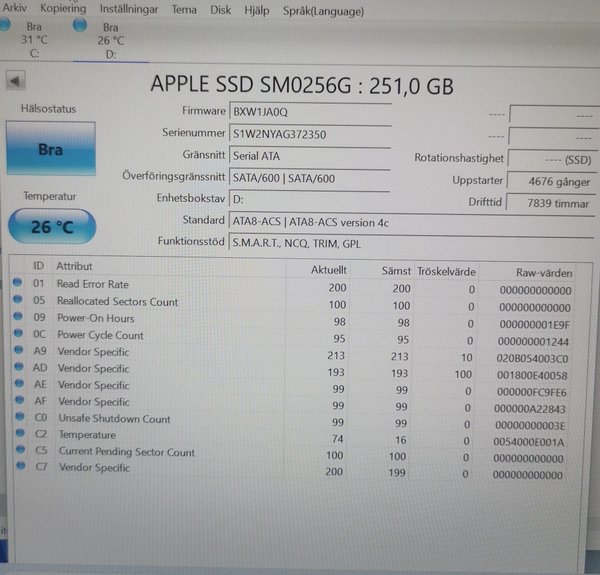The image size is (600, 575).
Task: Click the Serienummer field
Action: (308, 134)
